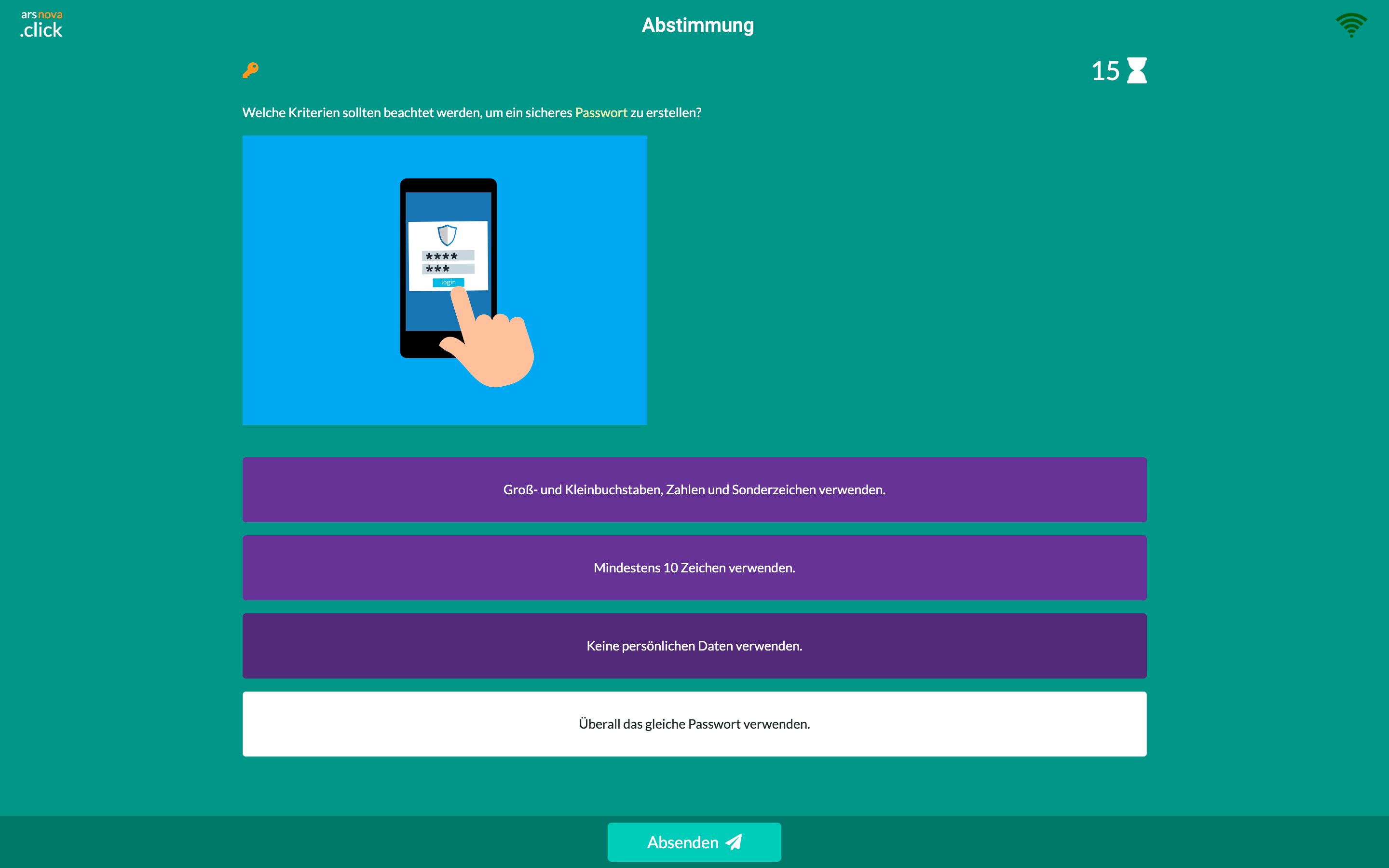Click the highlighted 'Passwort' word in question

[x=601, y=112]
